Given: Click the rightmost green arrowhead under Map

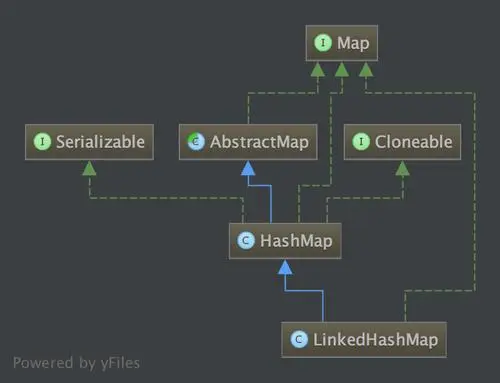Looking at the screenshot, I should [x=366, y=69].
